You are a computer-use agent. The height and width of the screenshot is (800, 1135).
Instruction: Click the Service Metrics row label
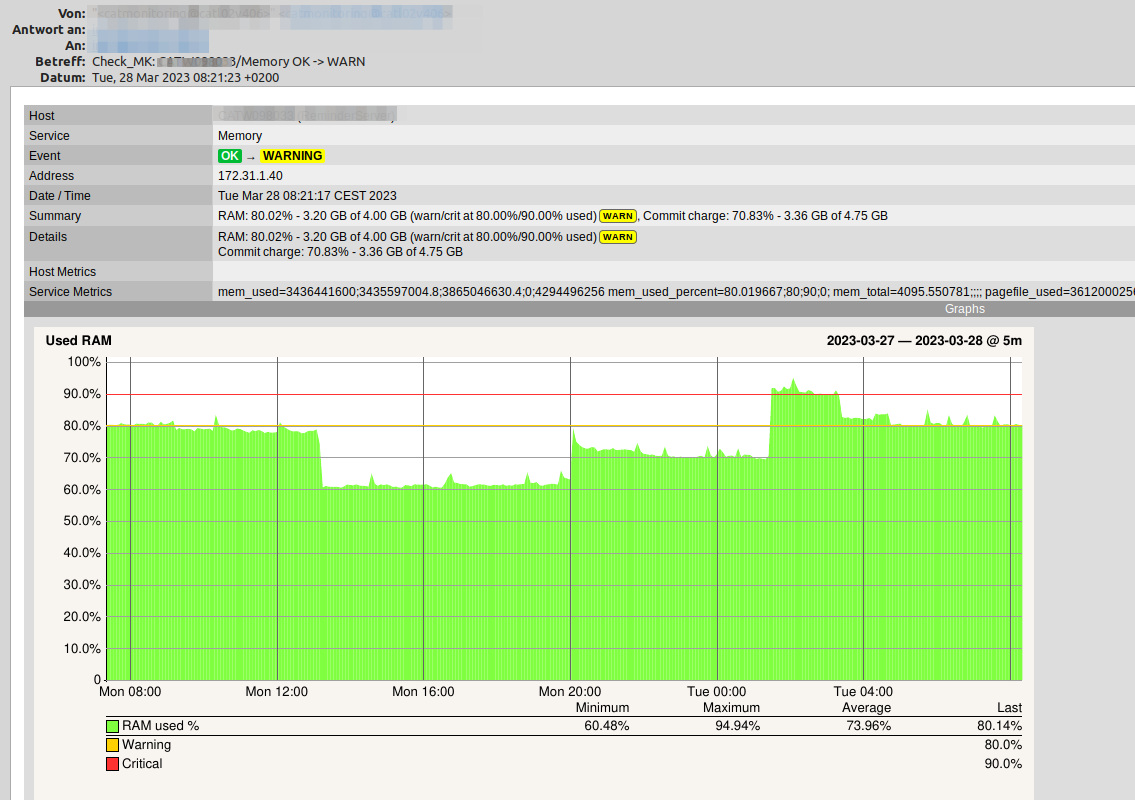(70, 292)
